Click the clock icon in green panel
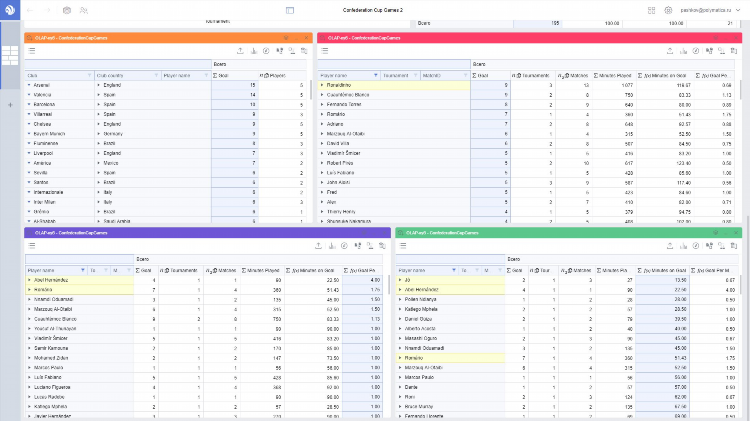The image size is (750, 421). pos(696,245)
